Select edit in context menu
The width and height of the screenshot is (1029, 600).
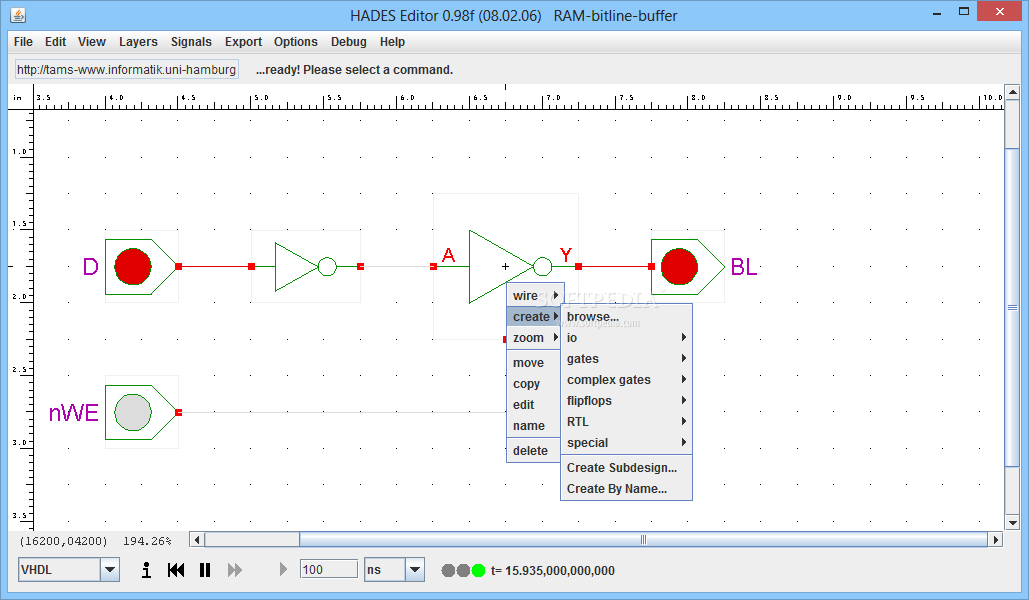coord(534,404)
